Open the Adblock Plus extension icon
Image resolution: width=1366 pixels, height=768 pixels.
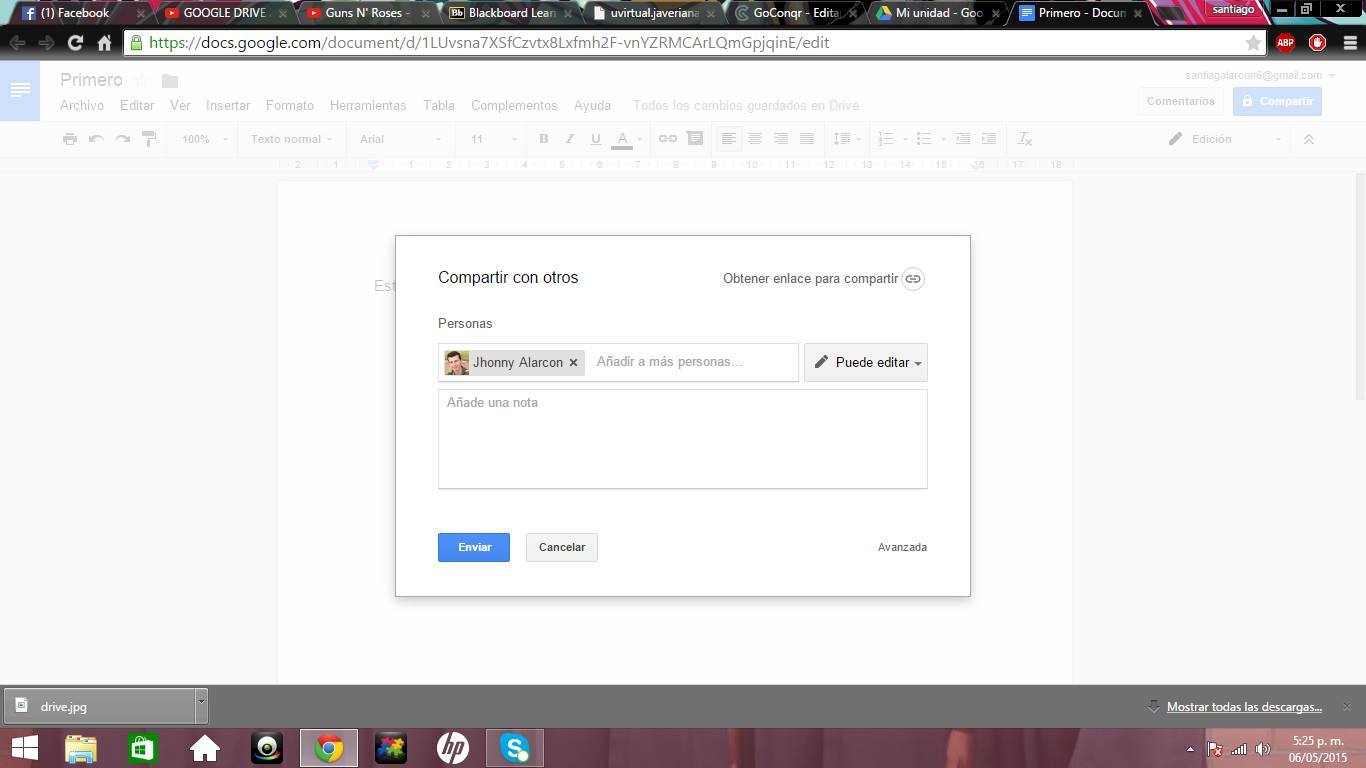(1285, 43)
